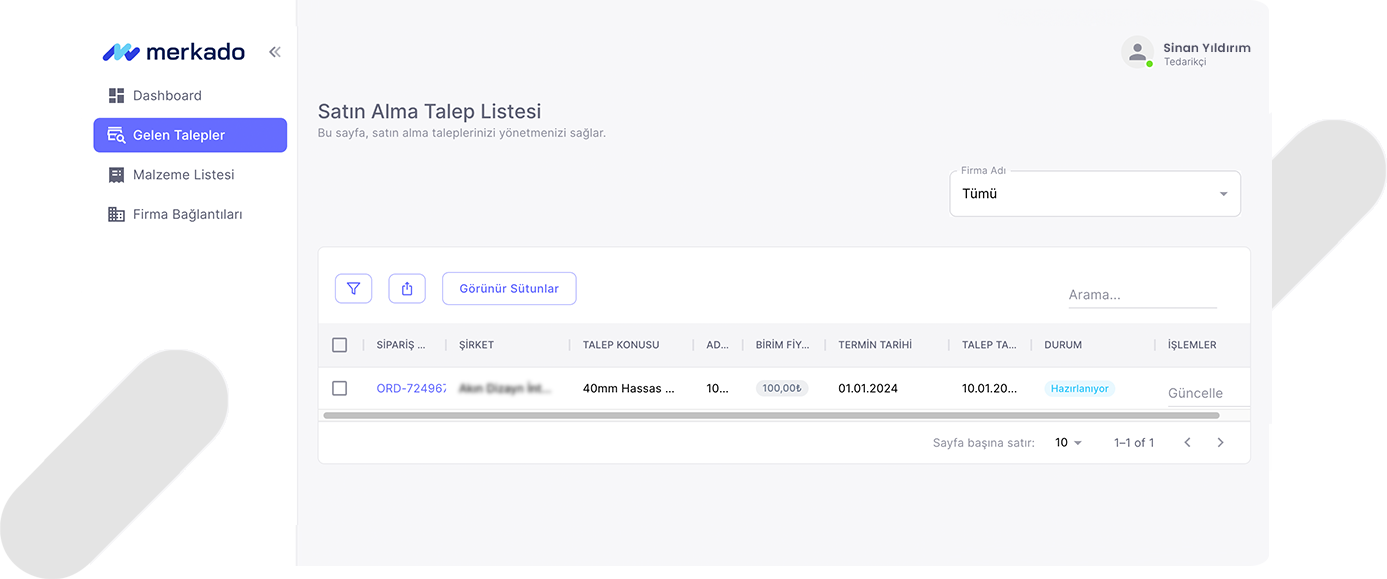Click the Dashboard grid icon
Screen dimensions: 1387x579
tap(116, 96)
